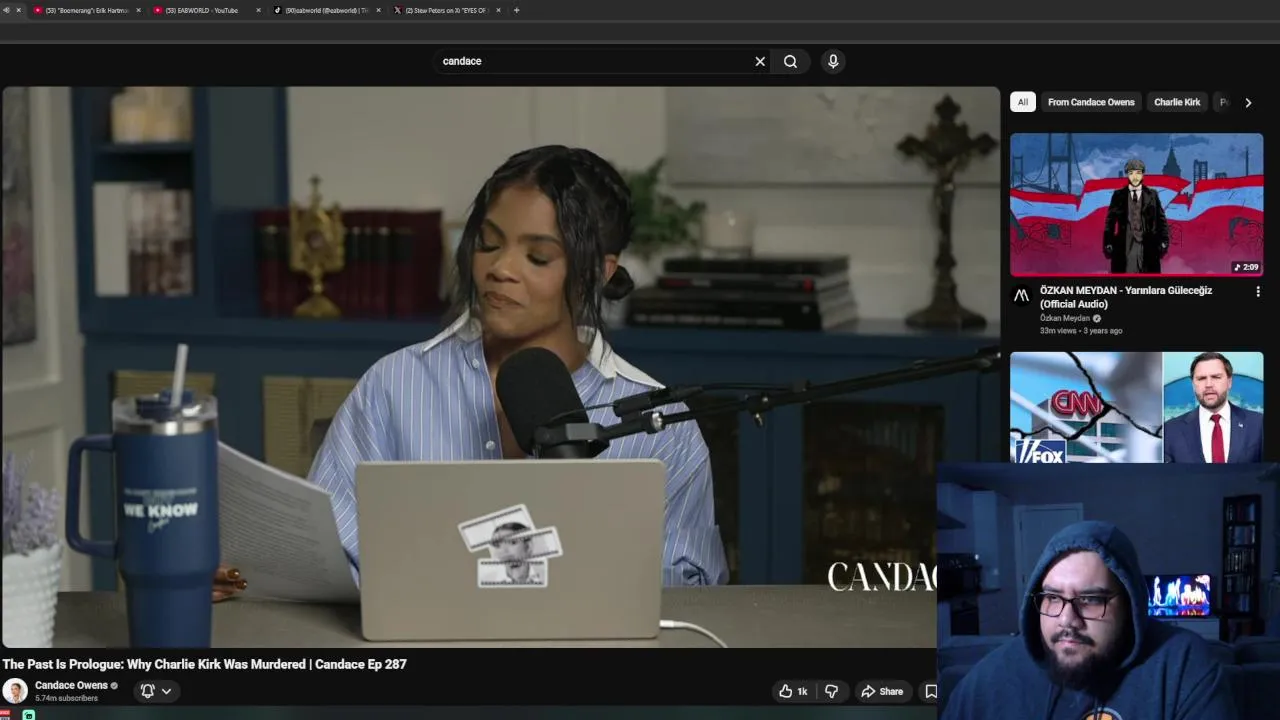Click the Özkan Meydan channel logo icon
The image size is (1280, 720).
[1021, 295]
